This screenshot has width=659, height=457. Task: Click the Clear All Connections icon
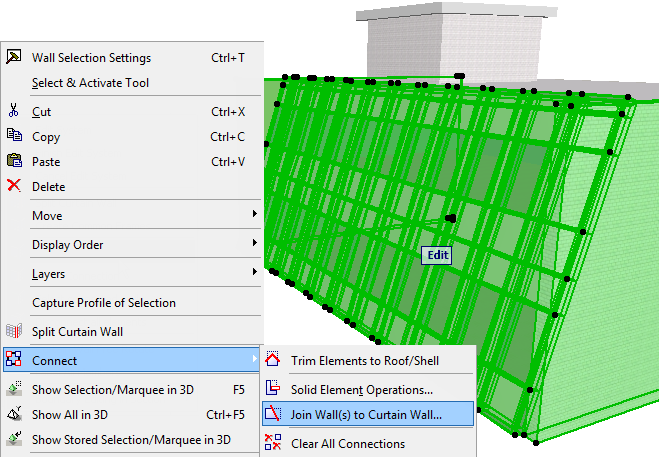tap(273, 442)
